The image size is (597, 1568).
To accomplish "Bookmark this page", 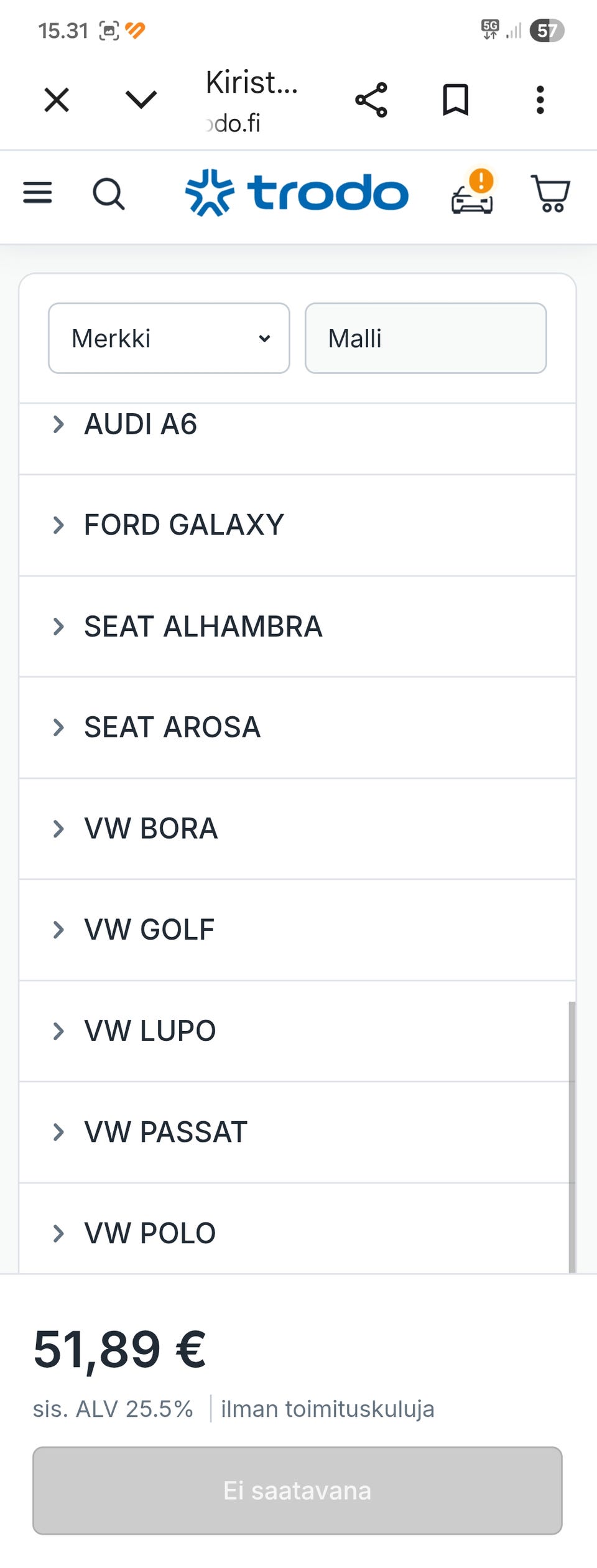I will [x=455, y=100].
